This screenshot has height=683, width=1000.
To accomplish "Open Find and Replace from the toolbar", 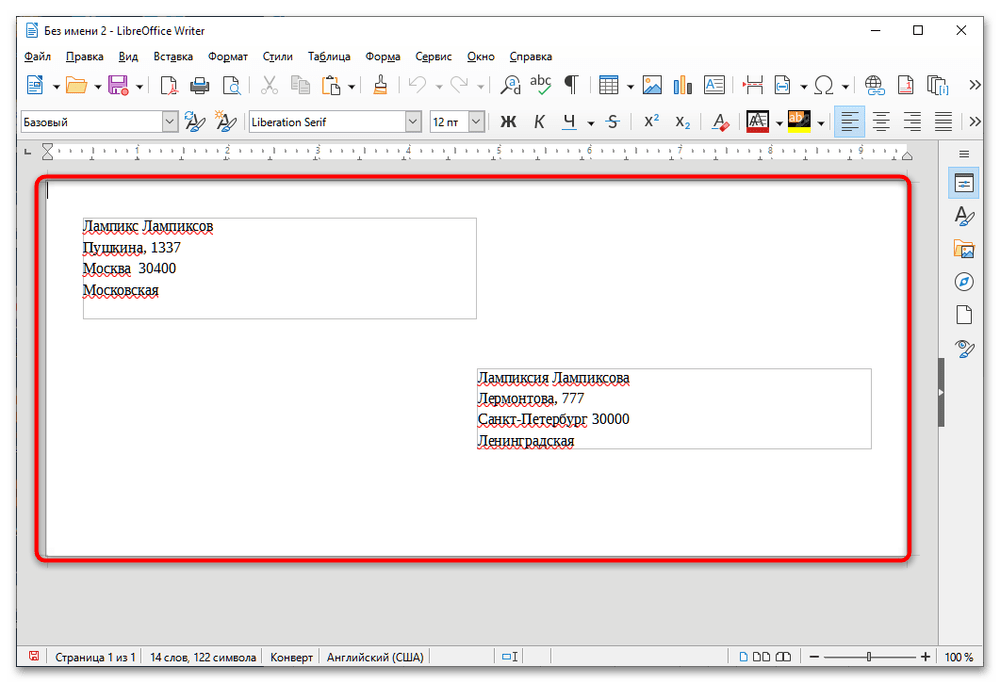I will coord(511,85).
